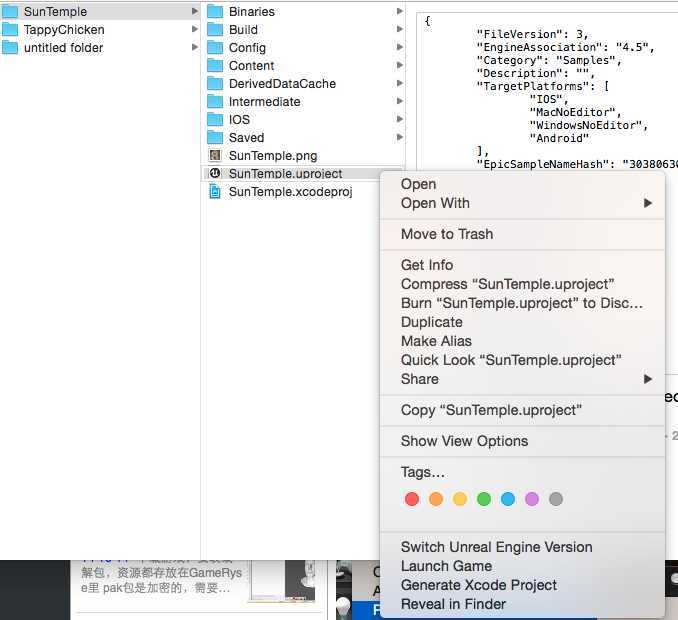This screenshot has height=620, width=678.
Task: Click the Config folder icon
Action: point(215,48)
